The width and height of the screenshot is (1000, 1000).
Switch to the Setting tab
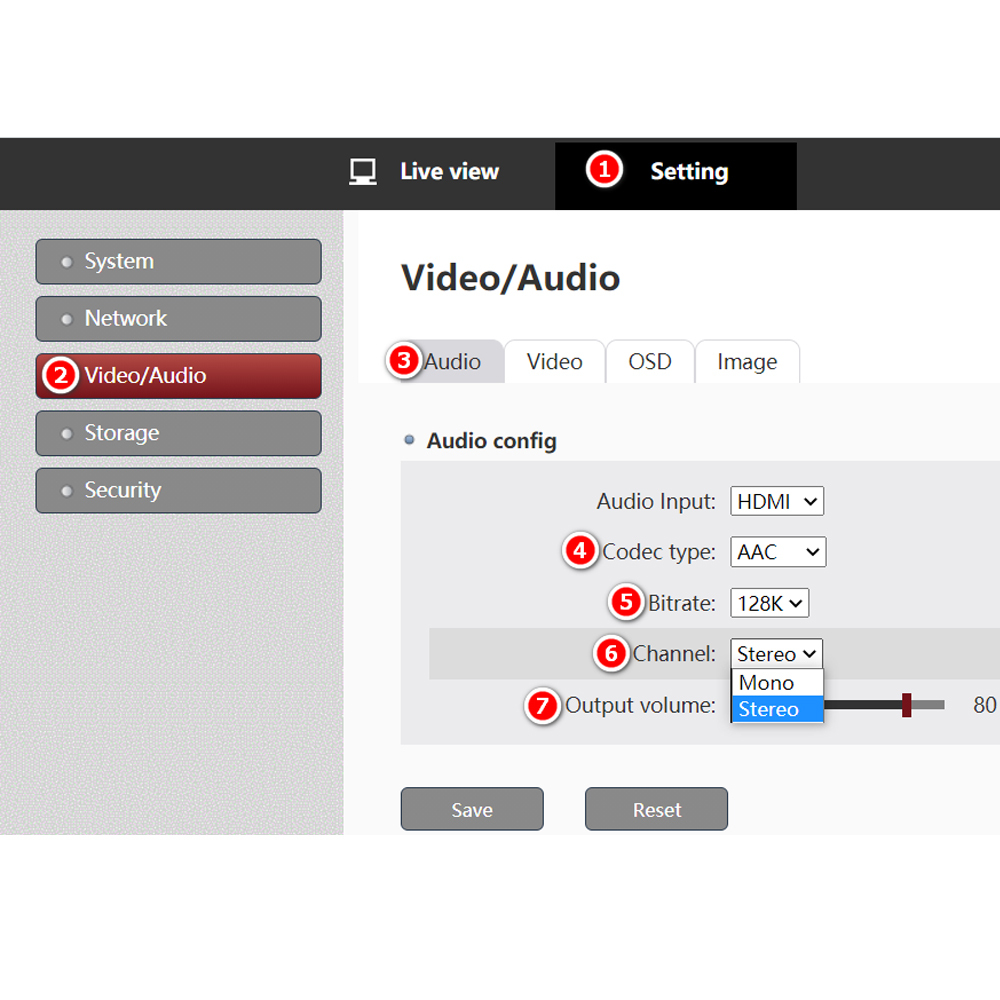click(688, 172)
